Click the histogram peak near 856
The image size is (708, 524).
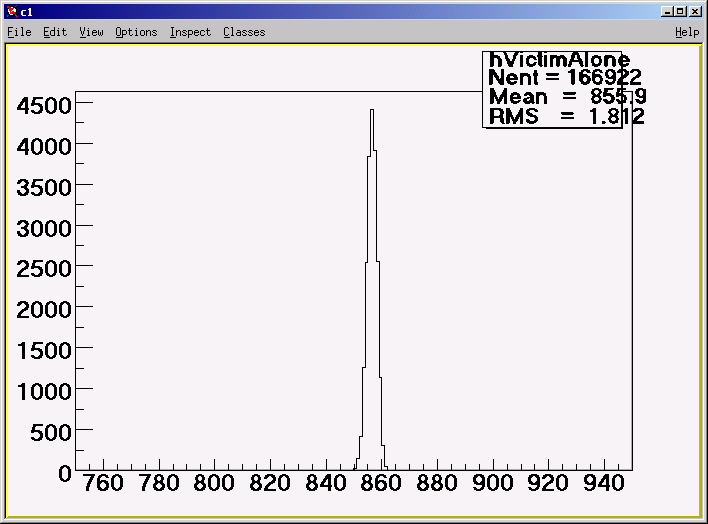[x=372, y=110]
